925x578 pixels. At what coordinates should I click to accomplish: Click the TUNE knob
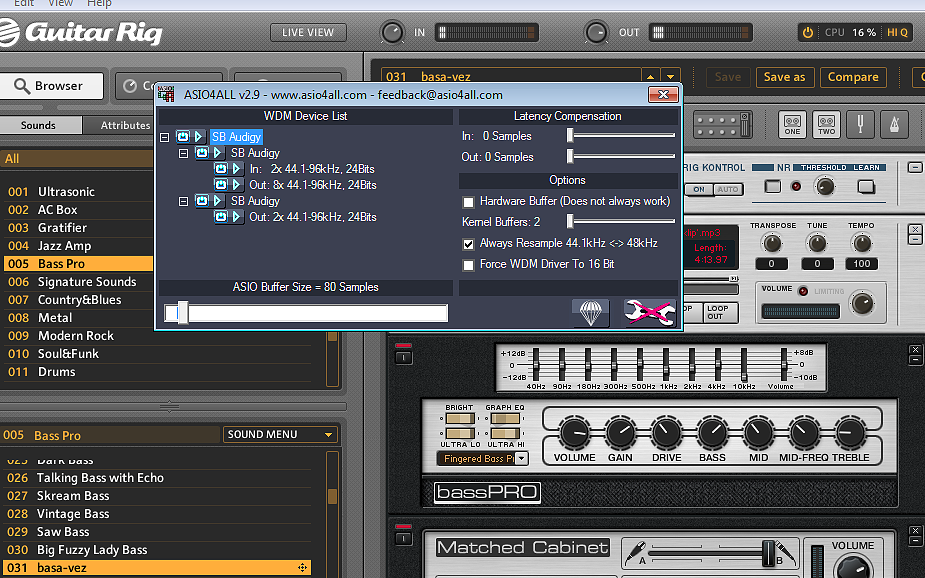[x=817, y=242]
